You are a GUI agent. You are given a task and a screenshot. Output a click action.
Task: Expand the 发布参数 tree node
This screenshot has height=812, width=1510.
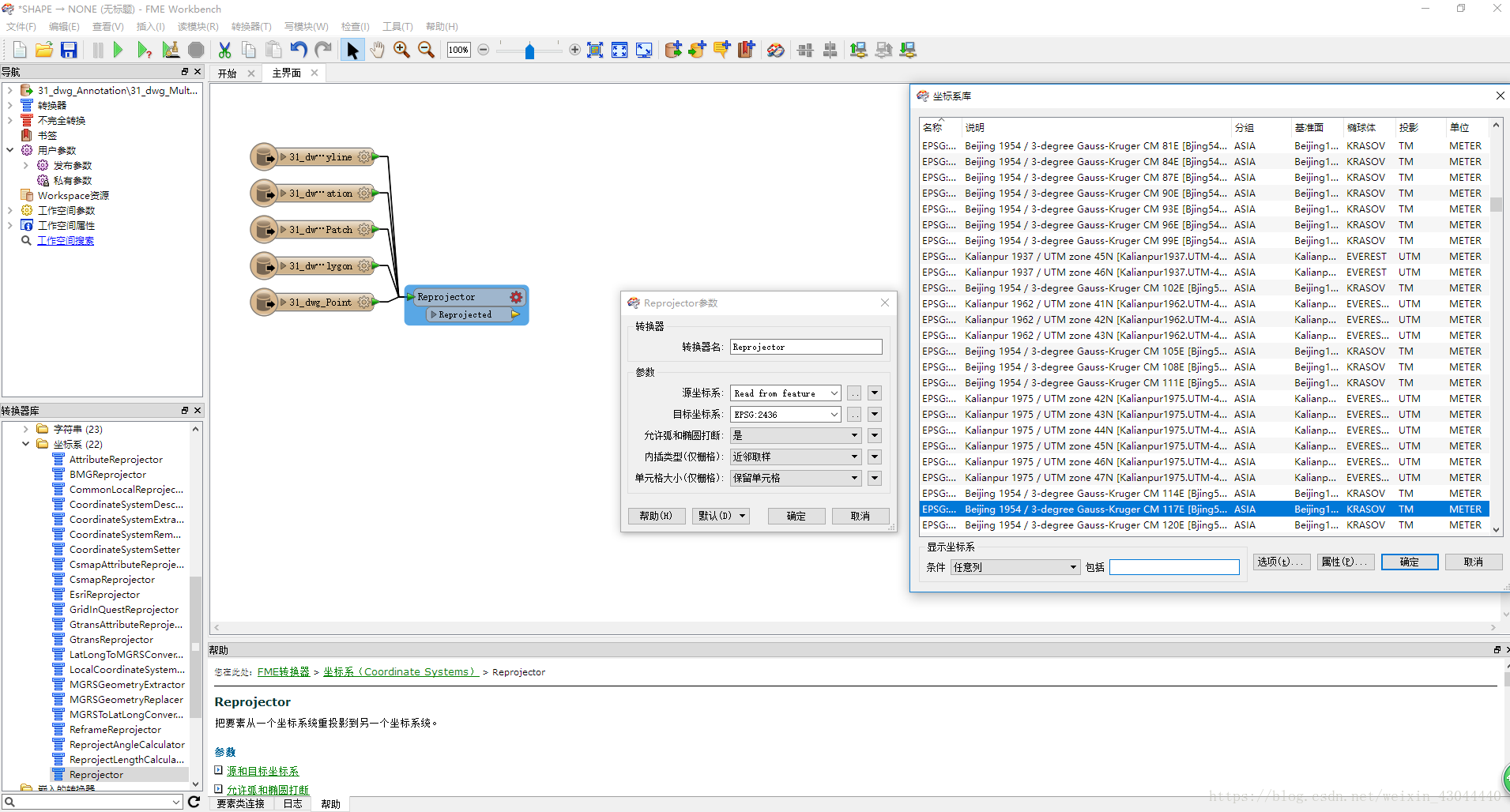[x=25, y=165]
